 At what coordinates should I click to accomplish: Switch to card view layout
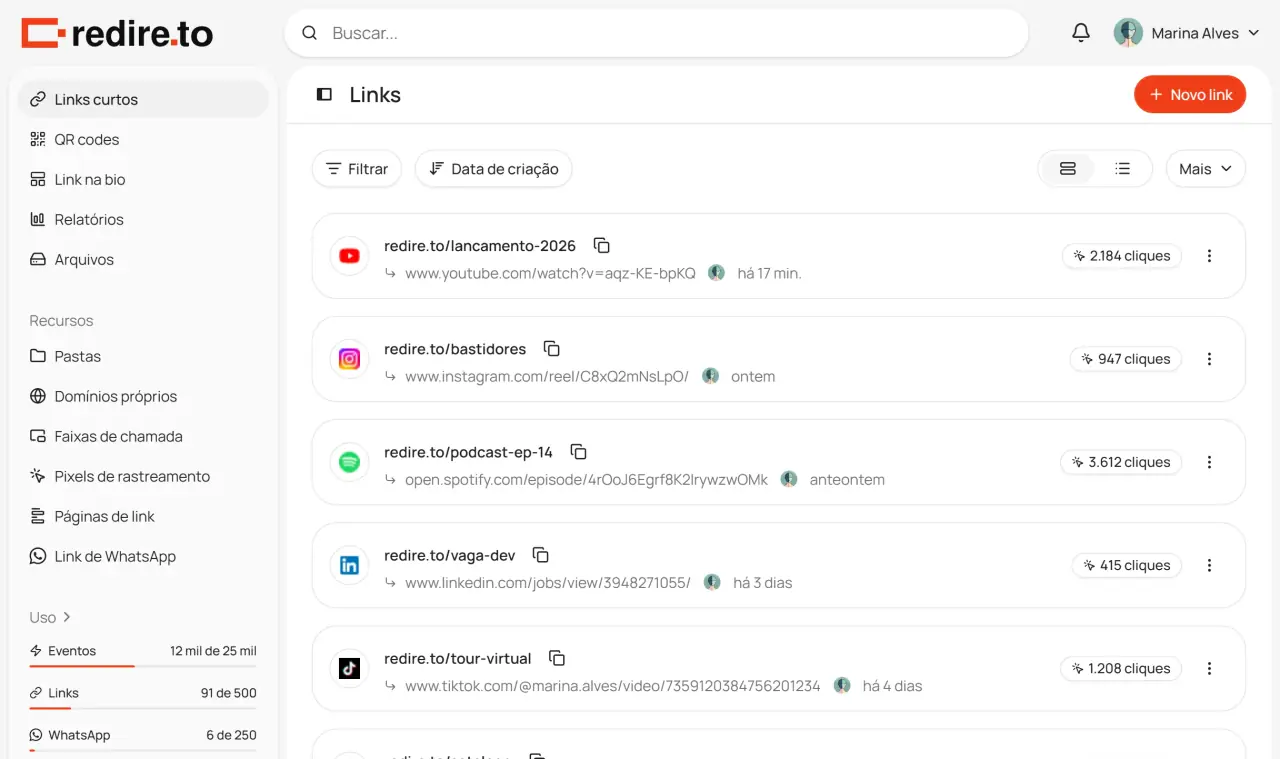click(1068, 169)
